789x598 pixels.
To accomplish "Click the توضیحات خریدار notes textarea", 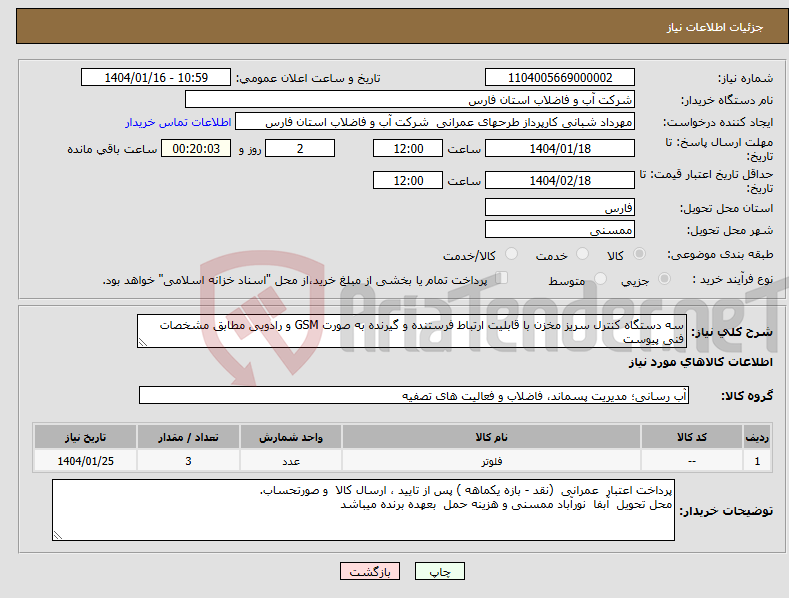I will click(x=363, y=510).
